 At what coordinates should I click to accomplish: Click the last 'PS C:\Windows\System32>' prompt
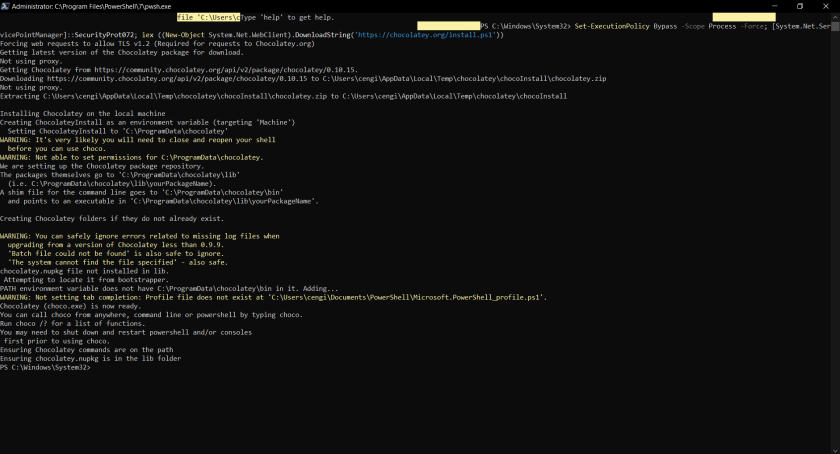(45, 368)
